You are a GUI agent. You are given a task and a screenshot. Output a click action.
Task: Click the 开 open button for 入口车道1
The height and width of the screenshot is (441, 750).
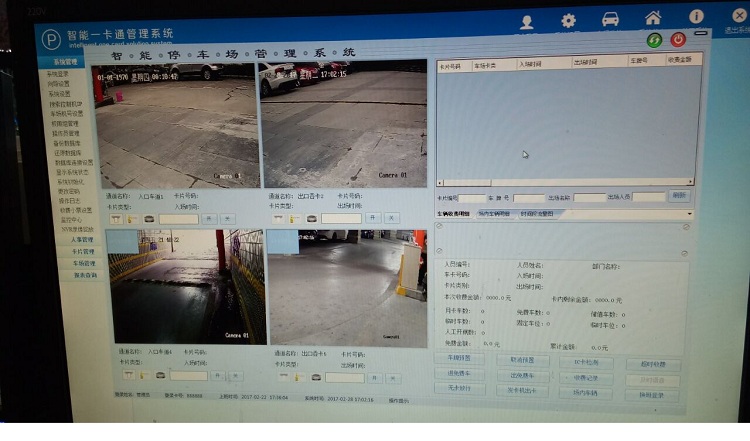point(209,219)
